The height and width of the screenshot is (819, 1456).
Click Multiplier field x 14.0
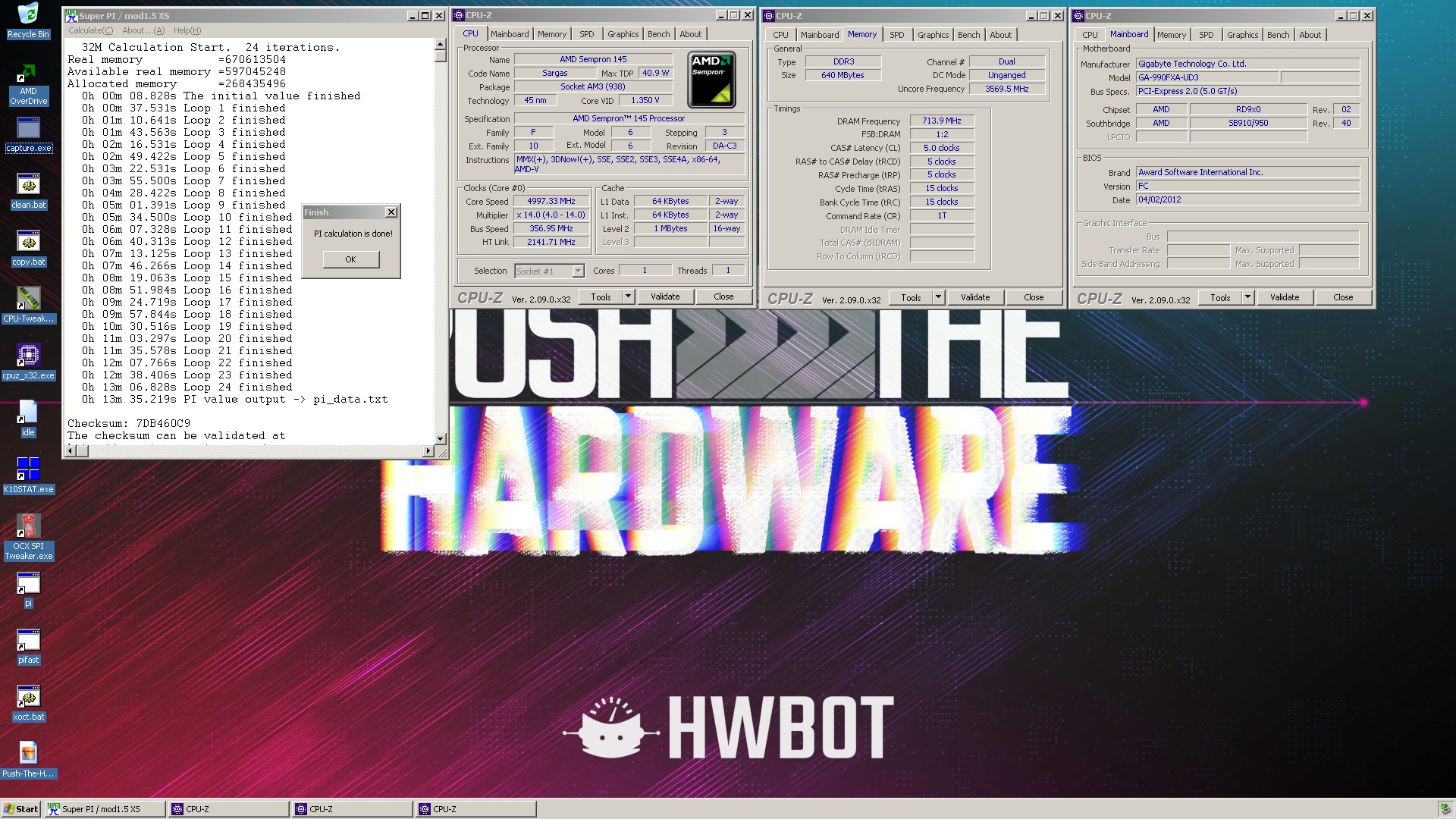coord(551,215)
